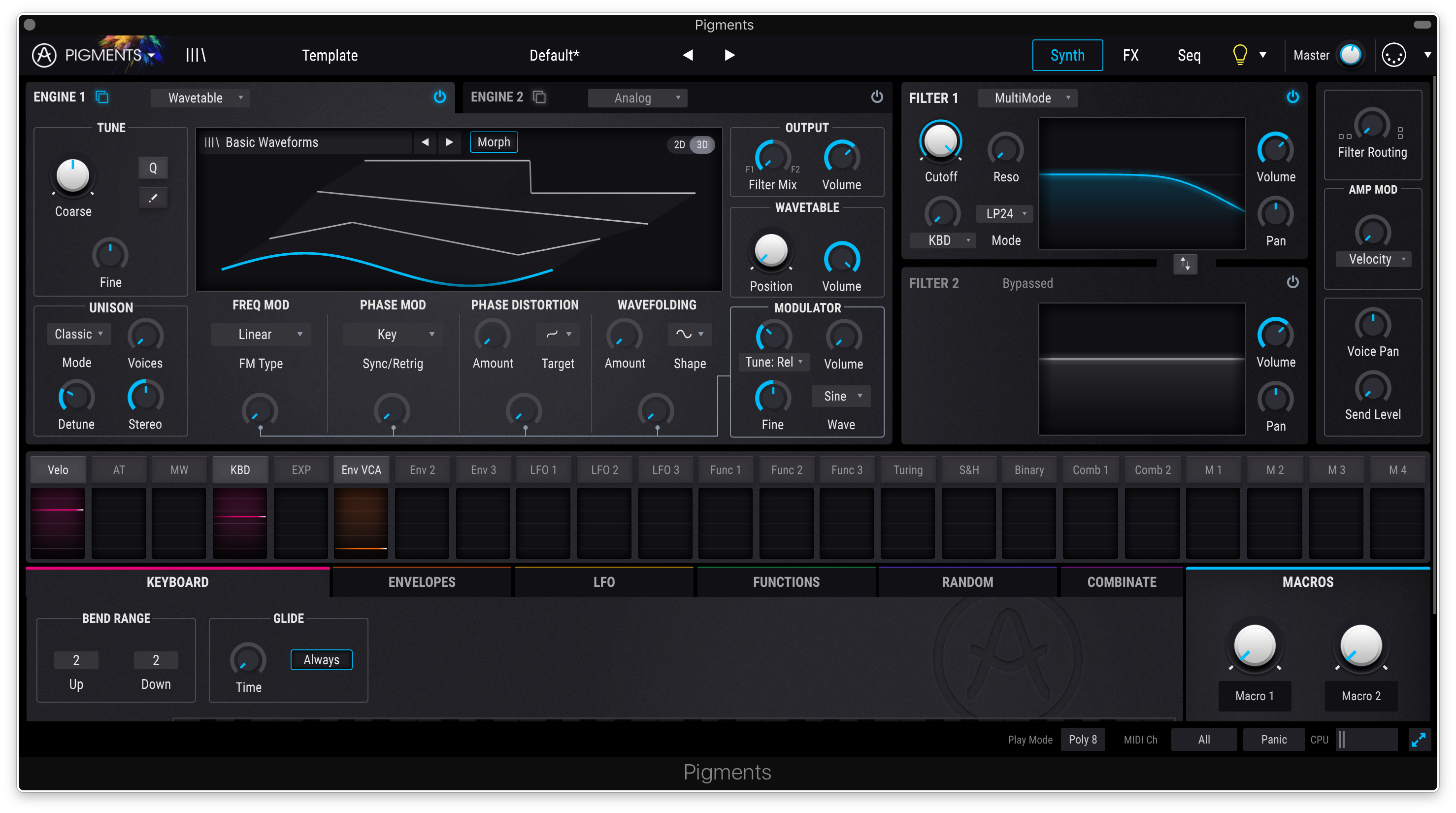This screenshot has width=1456, height=813.
Task: Switch wavetable view to 2D
Action: click(679, 145)
